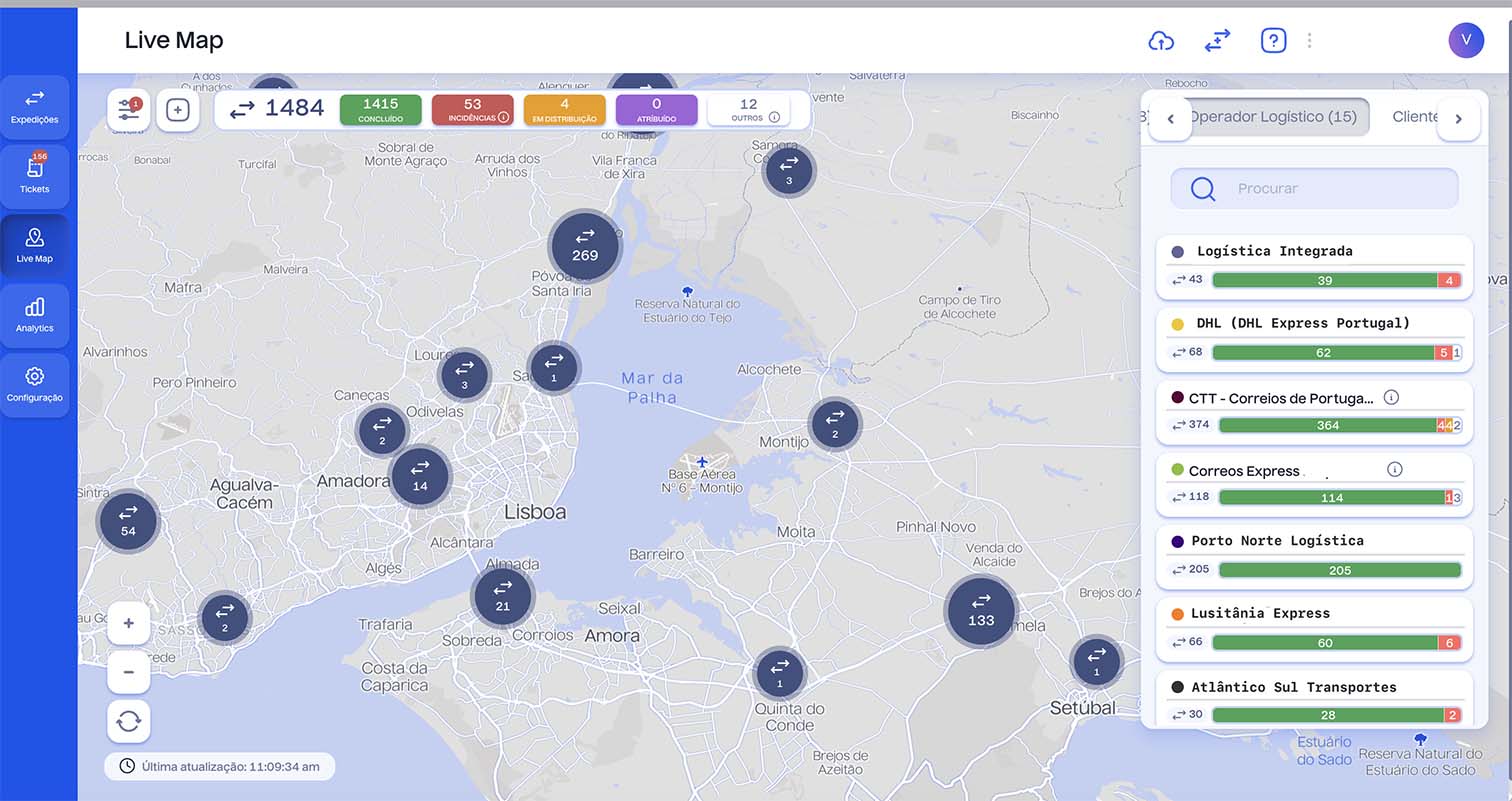
Task: Click the plus icon next to the filters
Action: click(178, 111)
